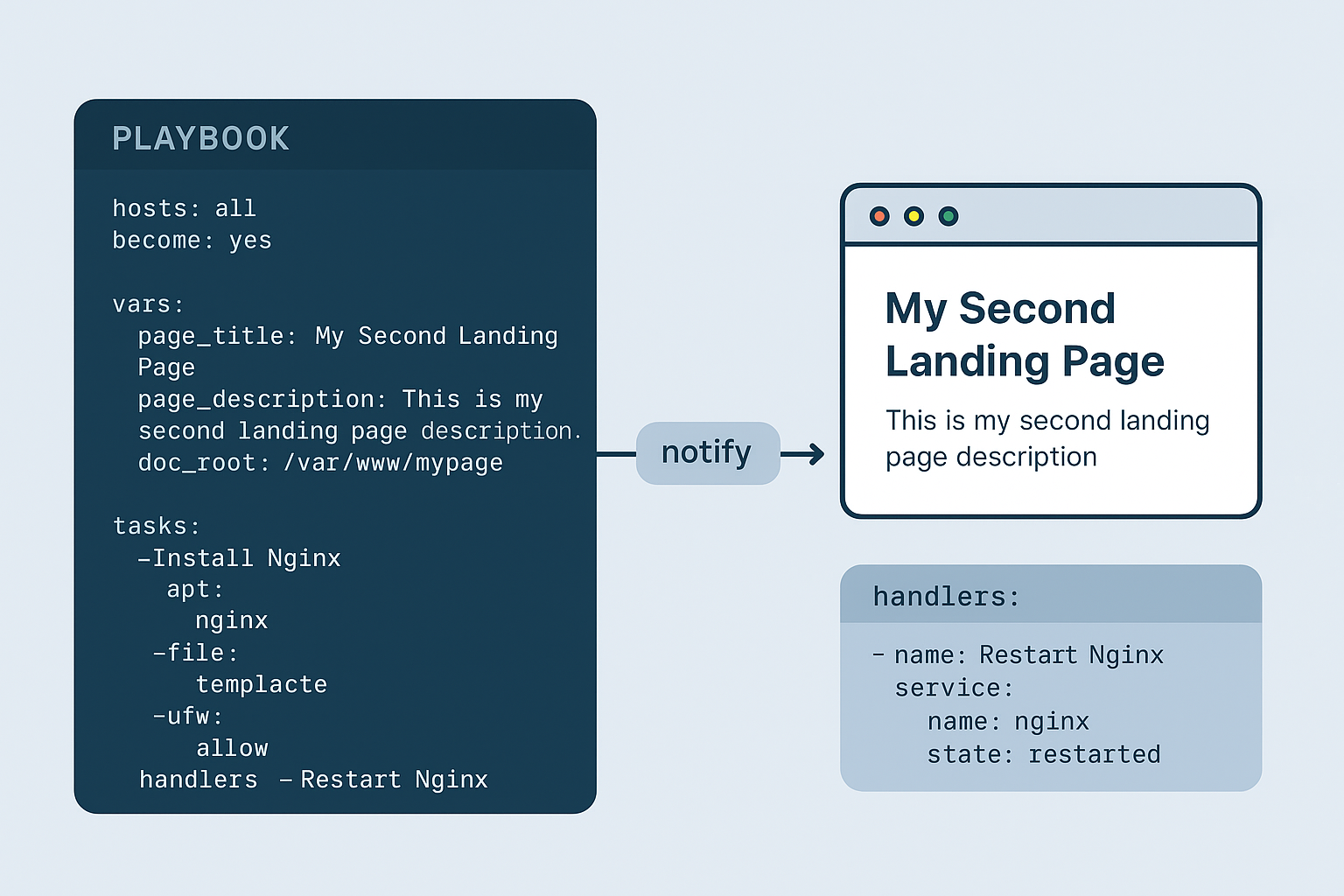This screenshot has height=896, width=1344.
Task: Expand the service: key in handlers
Action: point(954,689)
